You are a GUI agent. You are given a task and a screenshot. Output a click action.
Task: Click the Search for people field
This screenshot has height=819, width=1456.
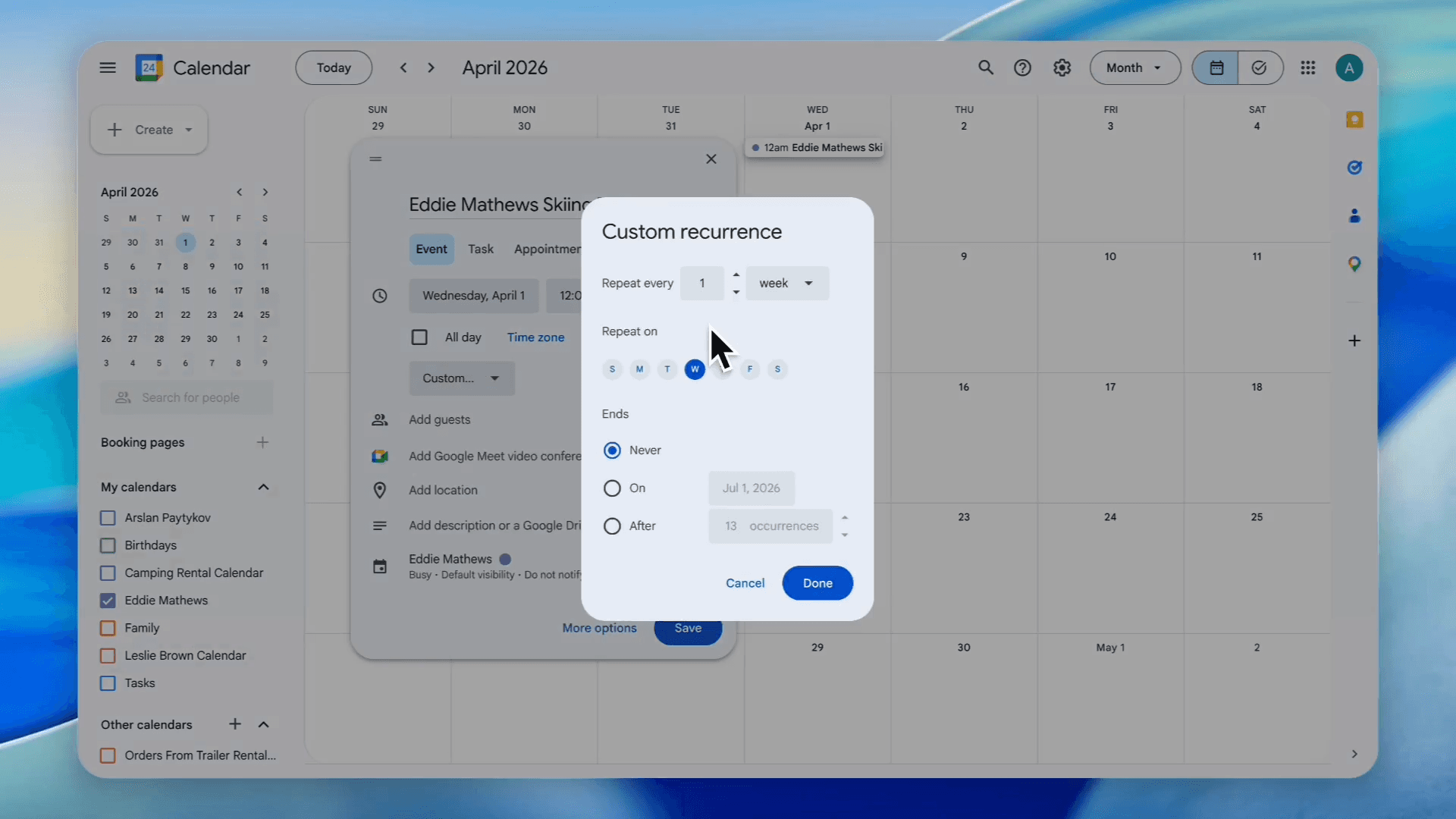tap(187, 397)
